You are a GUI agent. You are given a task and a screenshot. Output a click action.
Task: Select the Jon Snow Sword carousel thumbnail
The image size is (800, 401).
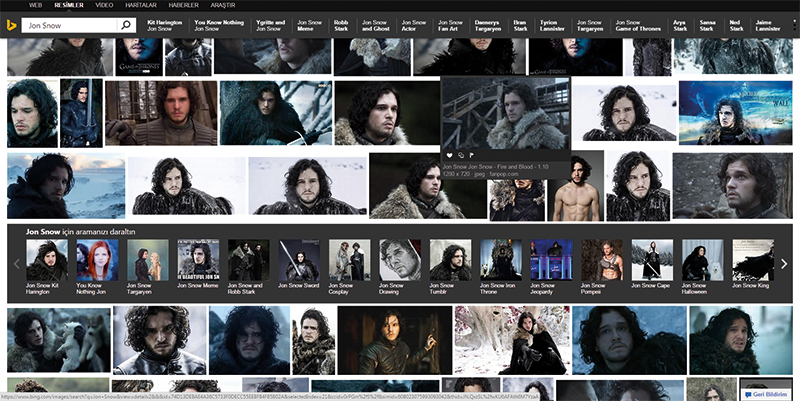pyautogui.click(x=299, y=260)
